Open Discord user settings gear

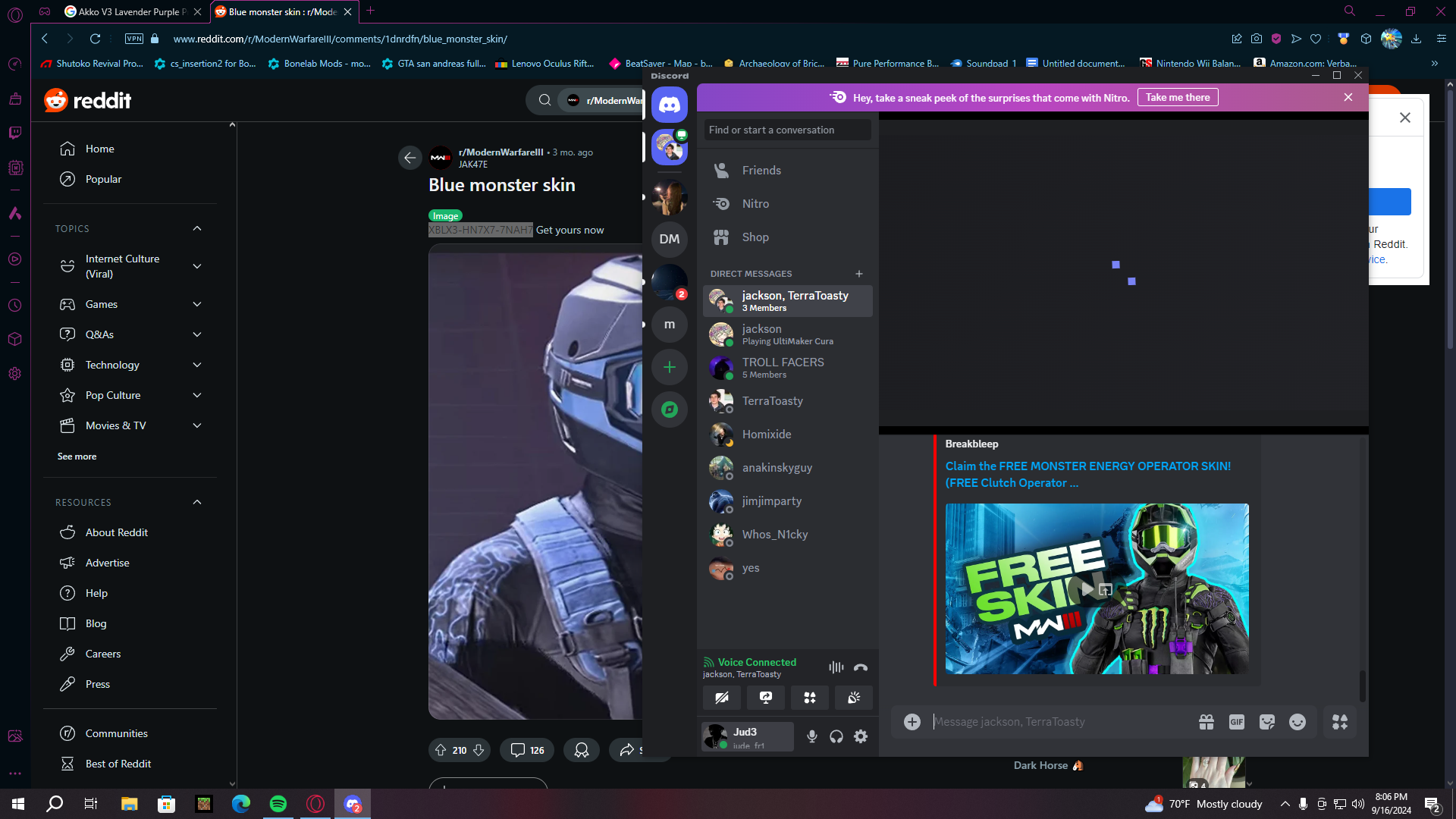pyautogui.click(x=861, y=736)
